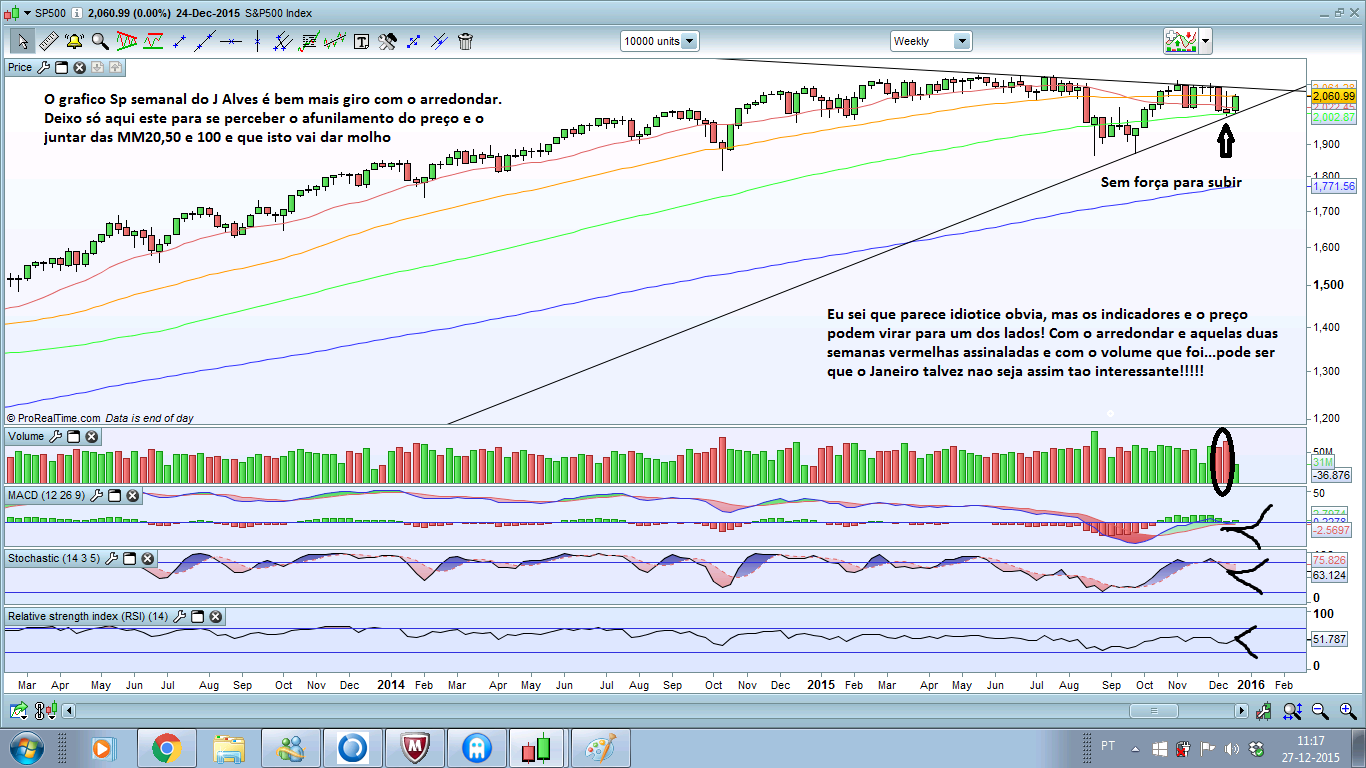Select the vertical line tool
The height and width of the screenshot is (768, 1366).
tap(258, 41)
